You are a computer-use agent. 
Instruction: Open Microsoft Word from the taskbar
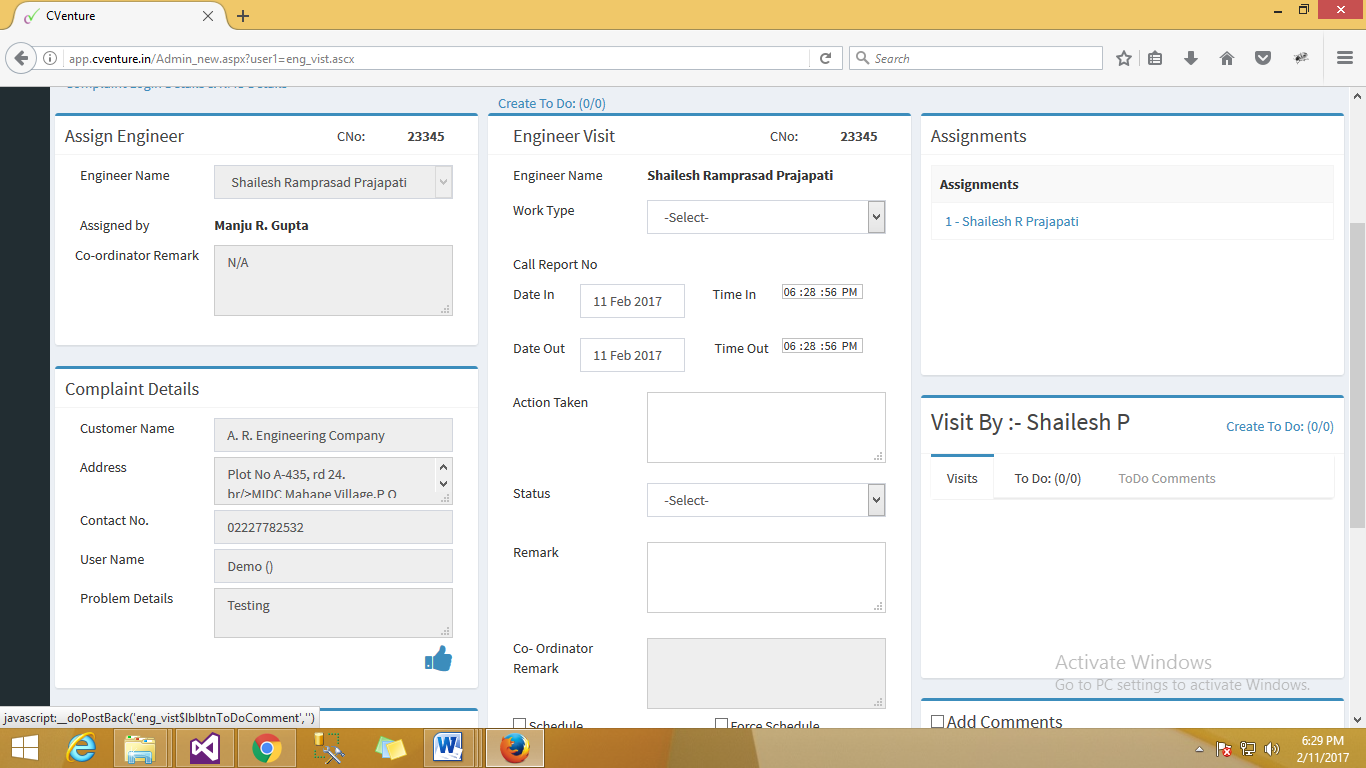pos(448,748)
